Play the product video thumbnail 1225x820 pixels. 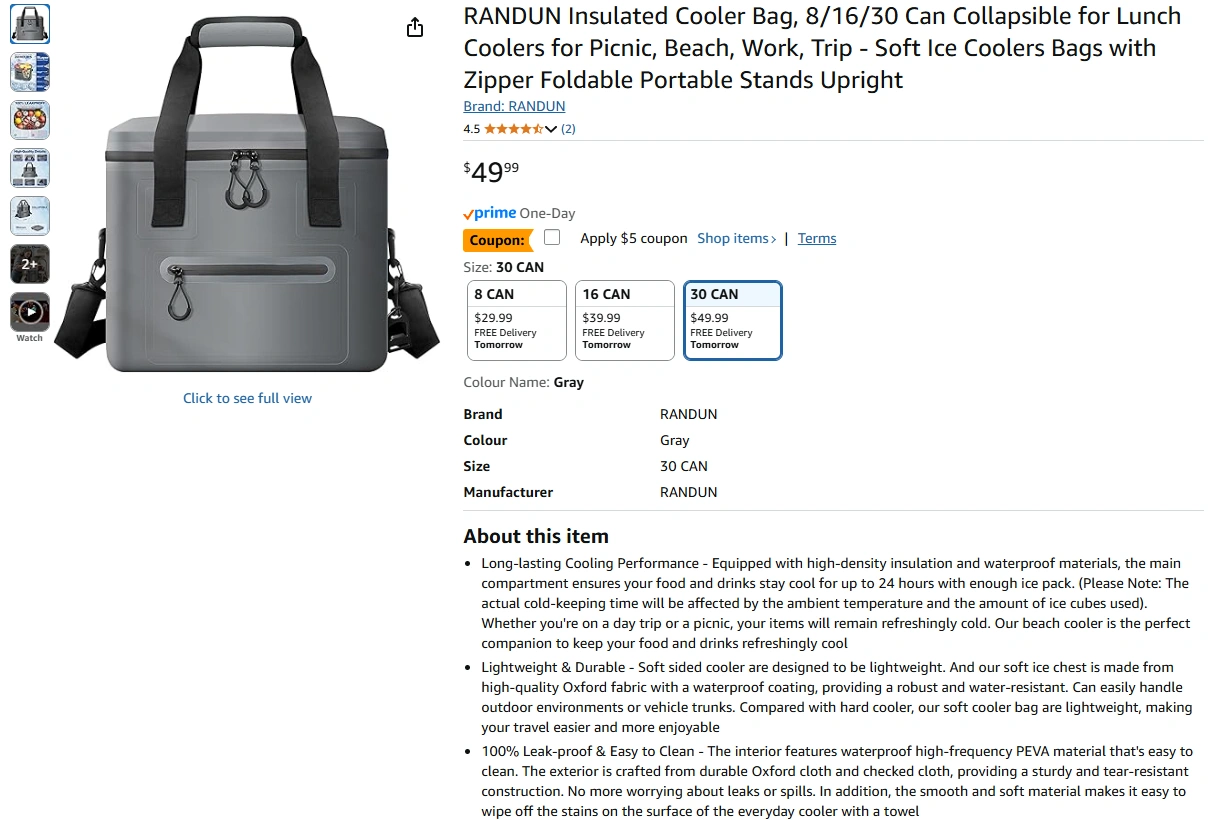(x=30, y=312)
